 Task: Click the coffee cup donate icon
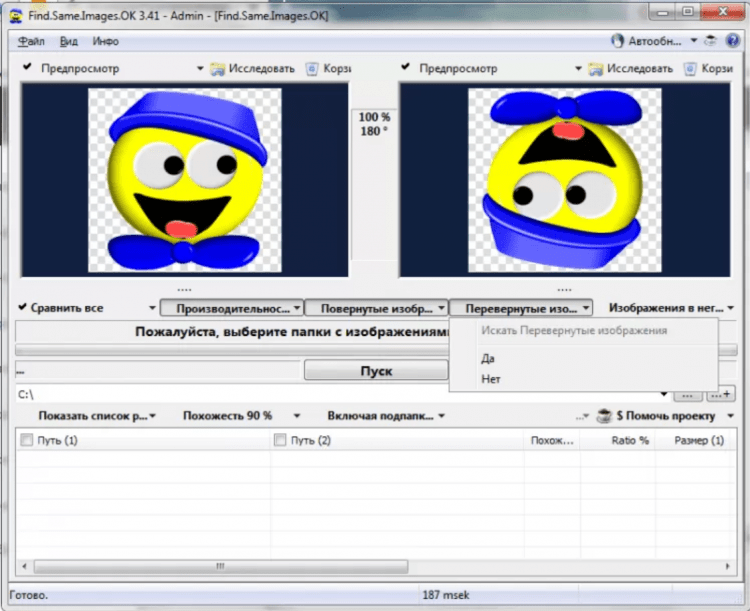coord(604,416)
